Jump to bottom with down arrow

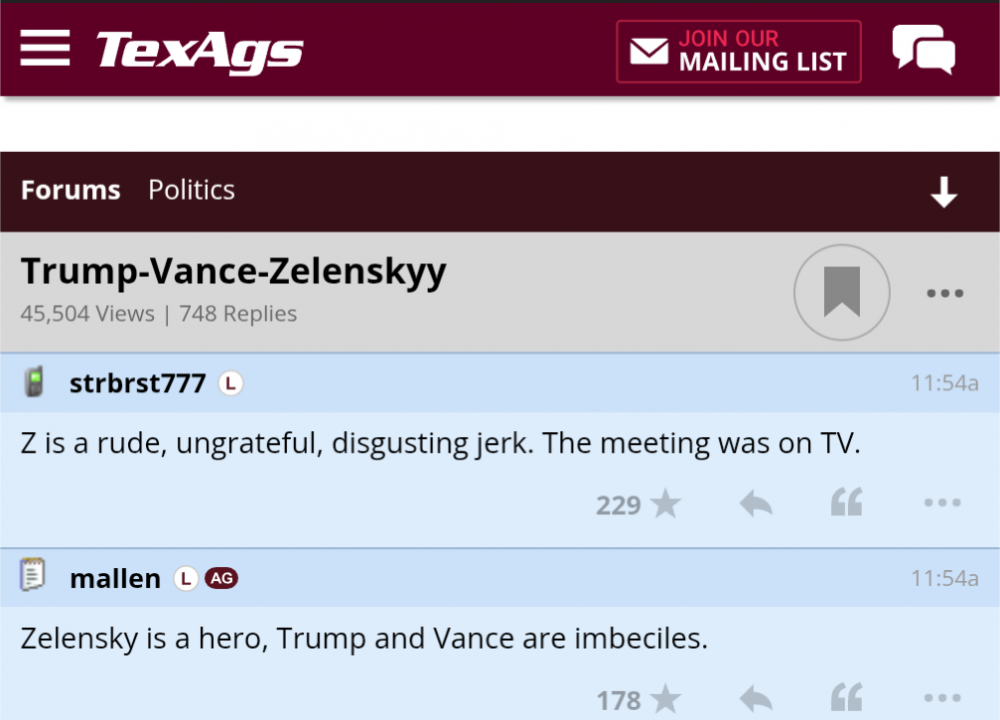point(943,192)
